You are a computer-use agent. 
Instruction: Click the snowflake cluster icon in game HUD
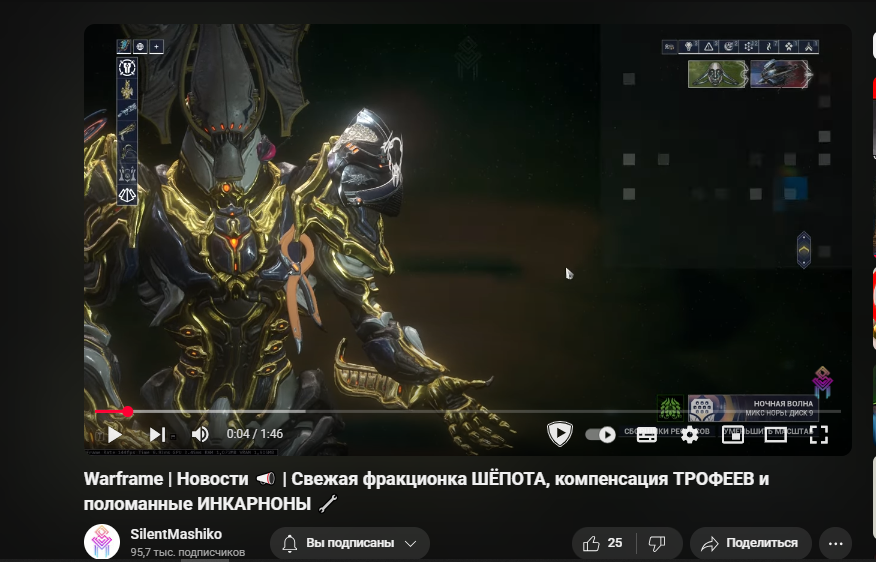749,47
